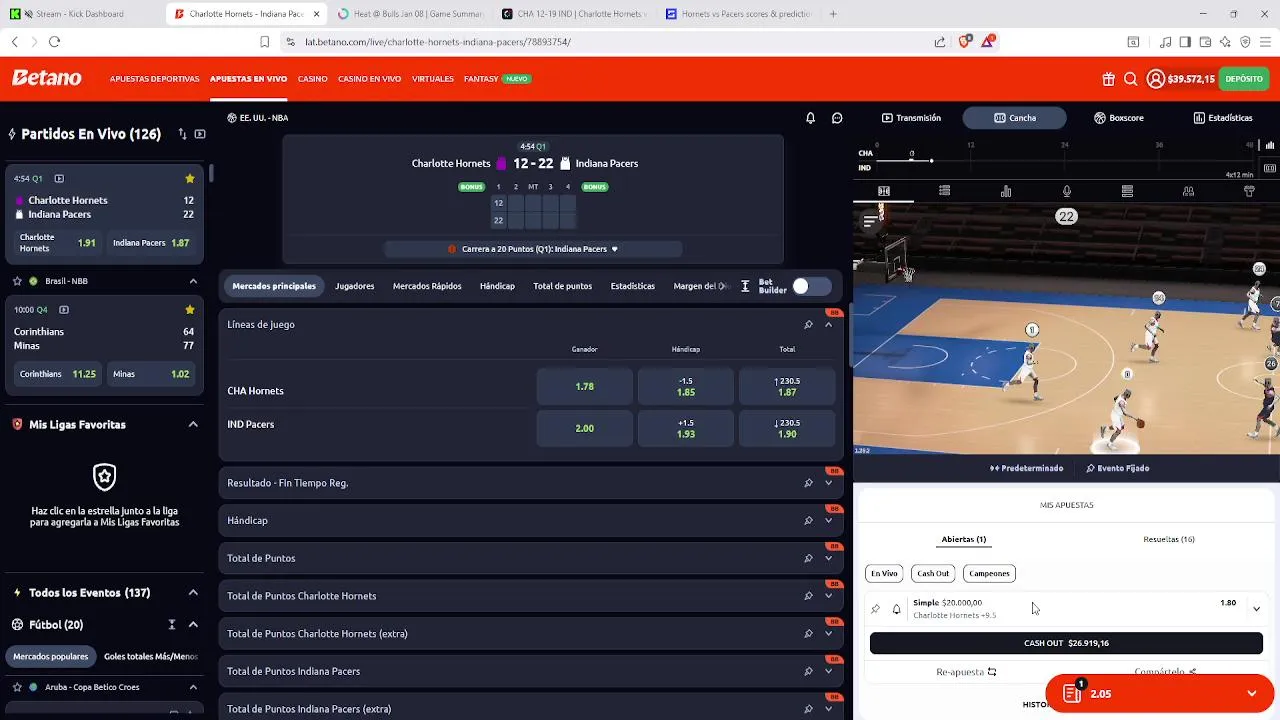Click the CASH OUT $26.919,16 button
The image size is (1280, 720).
tap(1066, 643)
